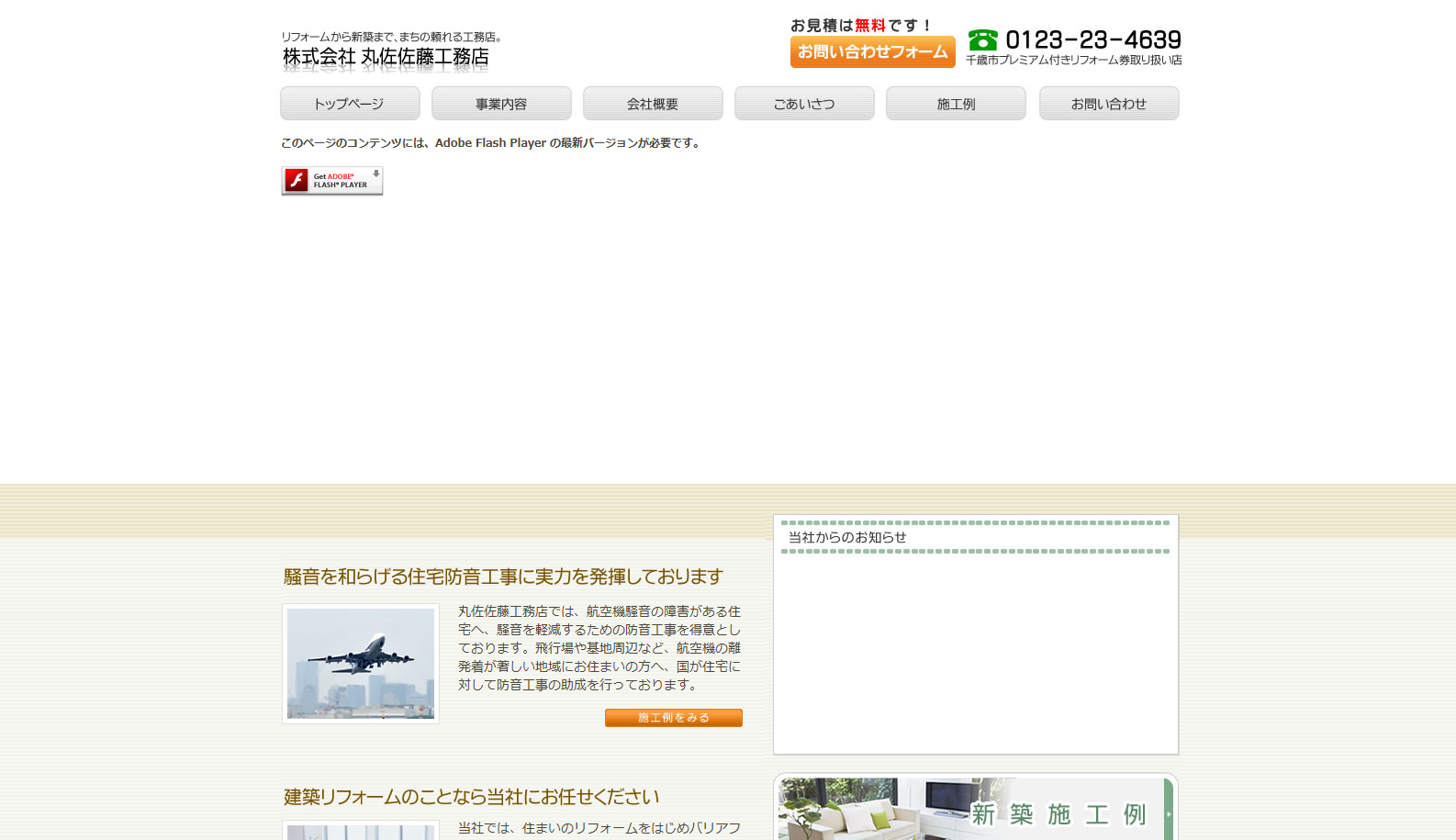Viewport: 1456px width, 840px height.
Task: Open the ごあいさつ menu item
Action: click(804, 104)
